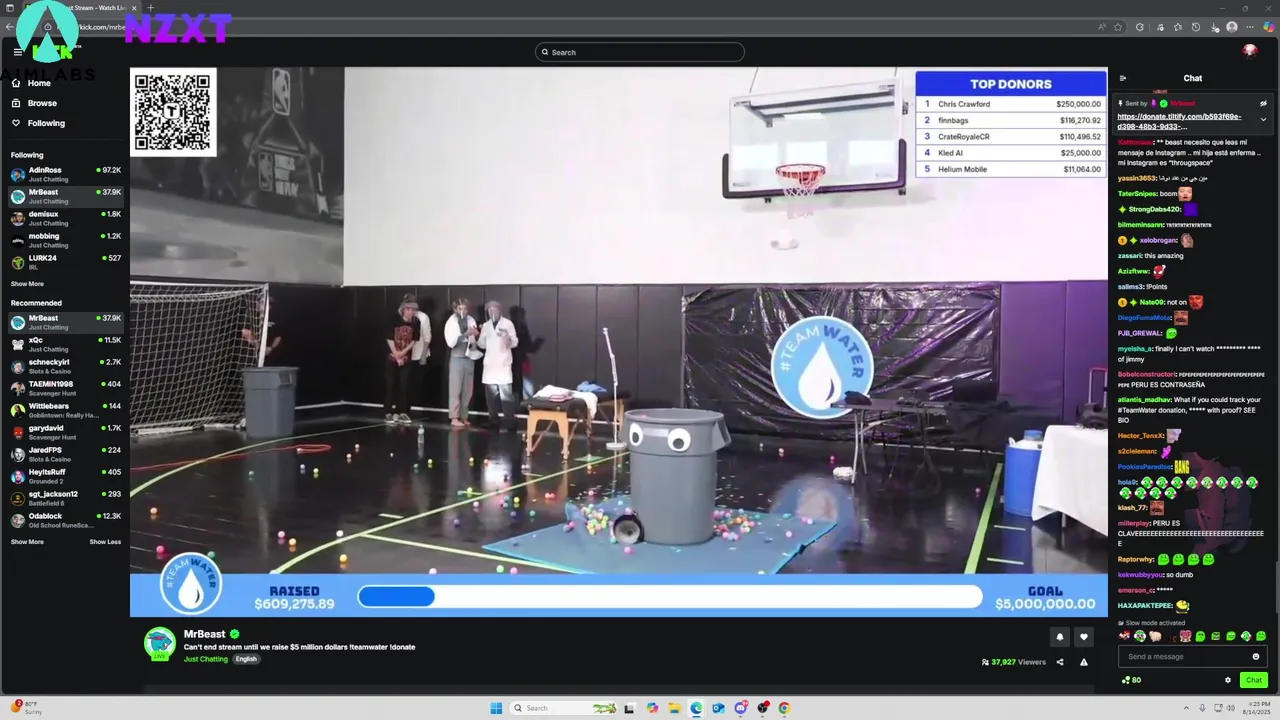Open user profile avatar menu

[1250, 51]
